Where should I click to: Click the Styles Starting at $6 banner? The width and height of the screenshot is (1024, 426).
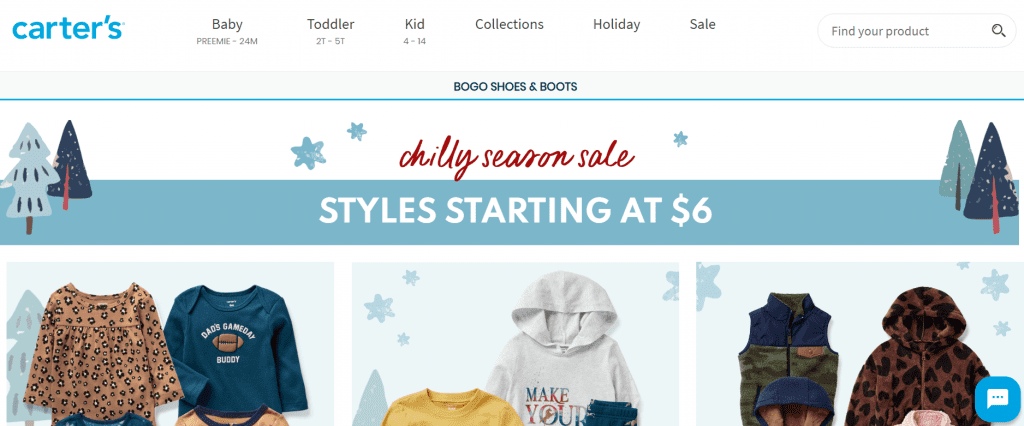tap(515, 210)
